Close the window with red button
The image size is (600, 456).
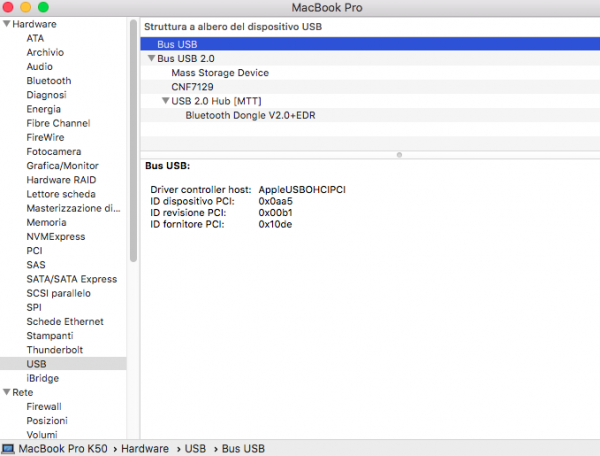(x=8, y=7)
